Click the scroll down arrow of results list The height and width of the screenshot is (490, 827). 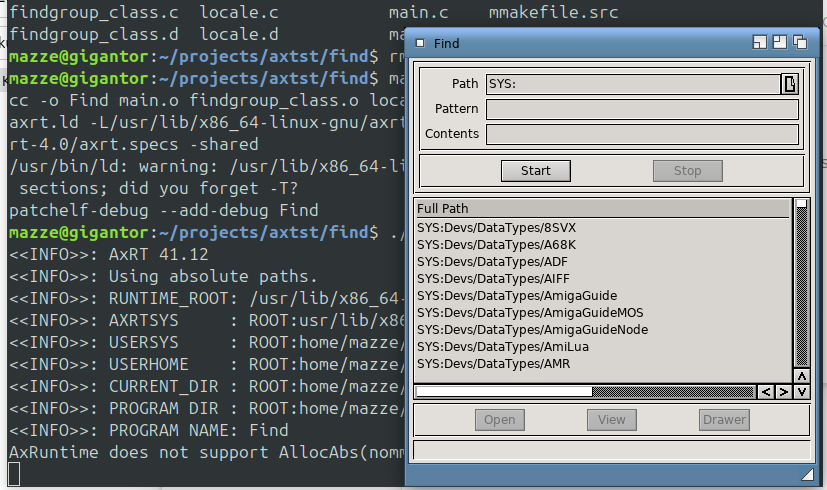coord(801,392)
